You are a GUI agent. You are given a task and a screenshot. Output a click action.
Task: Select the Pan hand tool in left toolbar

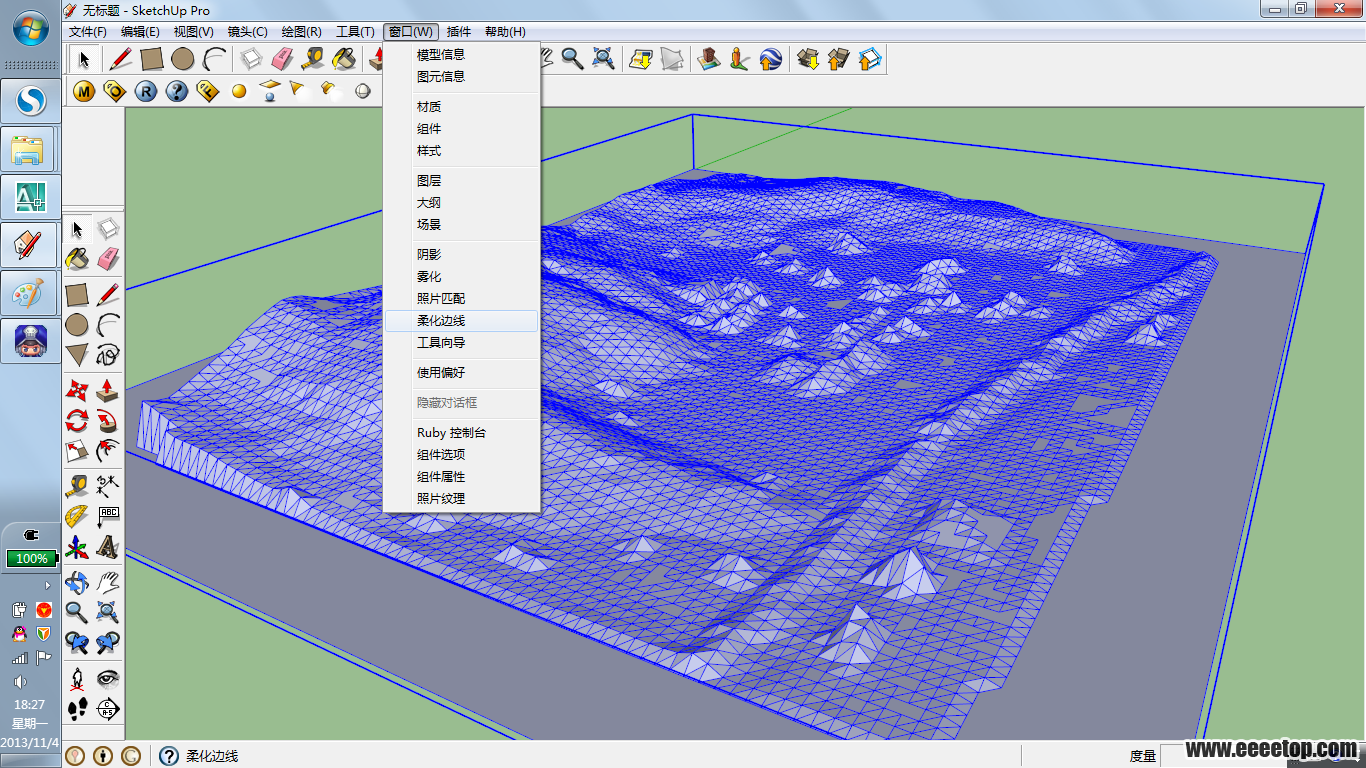point(108,582)
